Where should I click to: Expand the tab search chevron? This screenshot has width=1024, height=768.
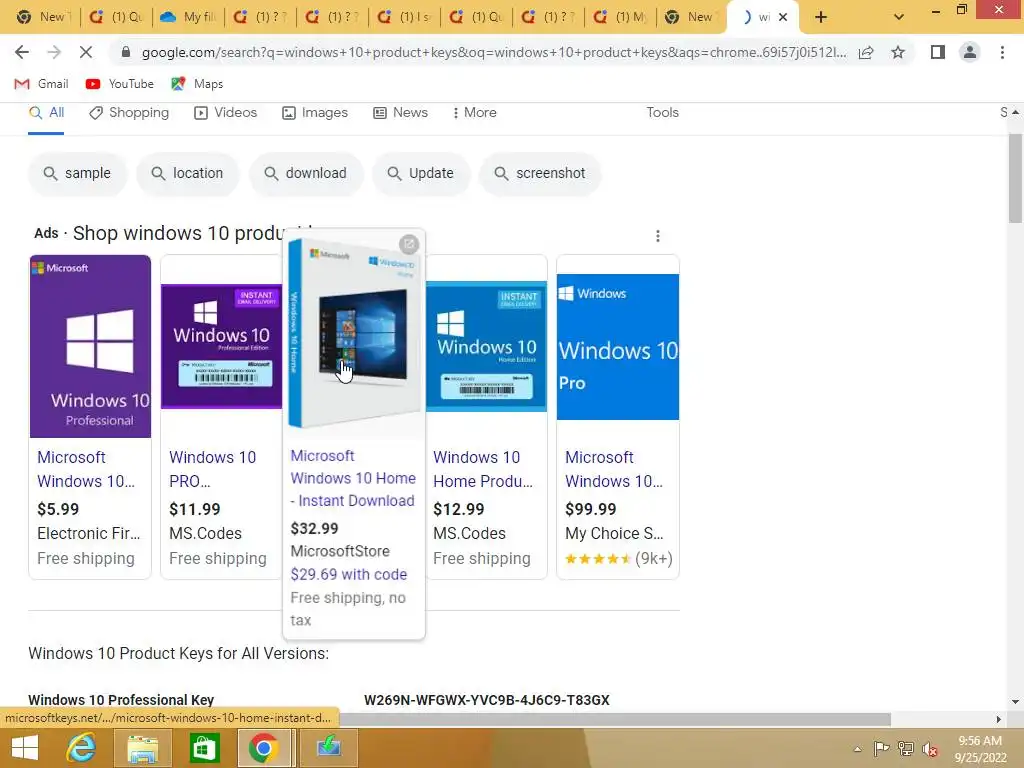point(899,17)
